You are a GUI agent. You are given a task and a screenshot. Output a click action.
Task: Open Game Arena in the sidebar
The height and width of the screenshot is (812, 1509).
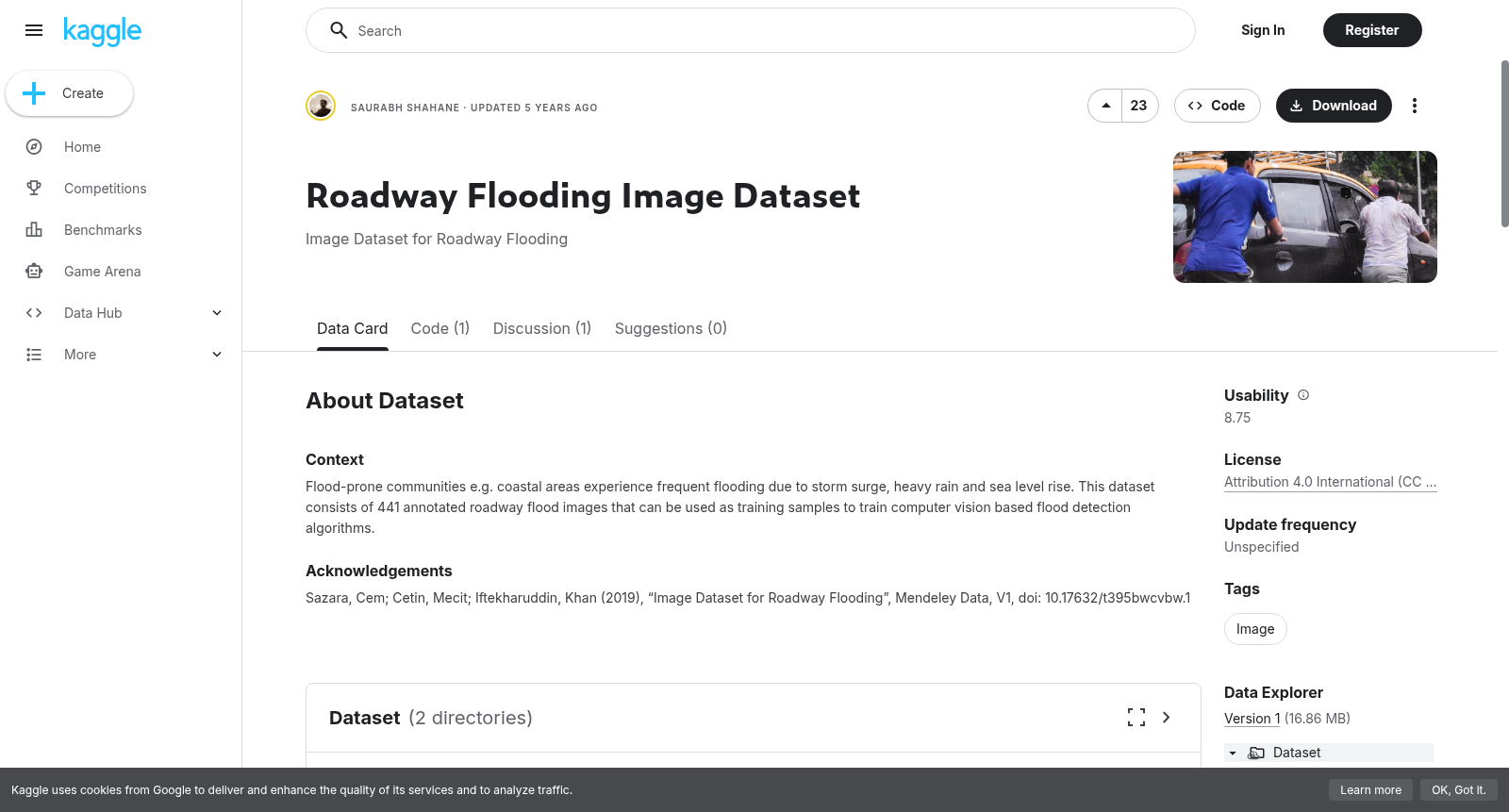[103, 272]
